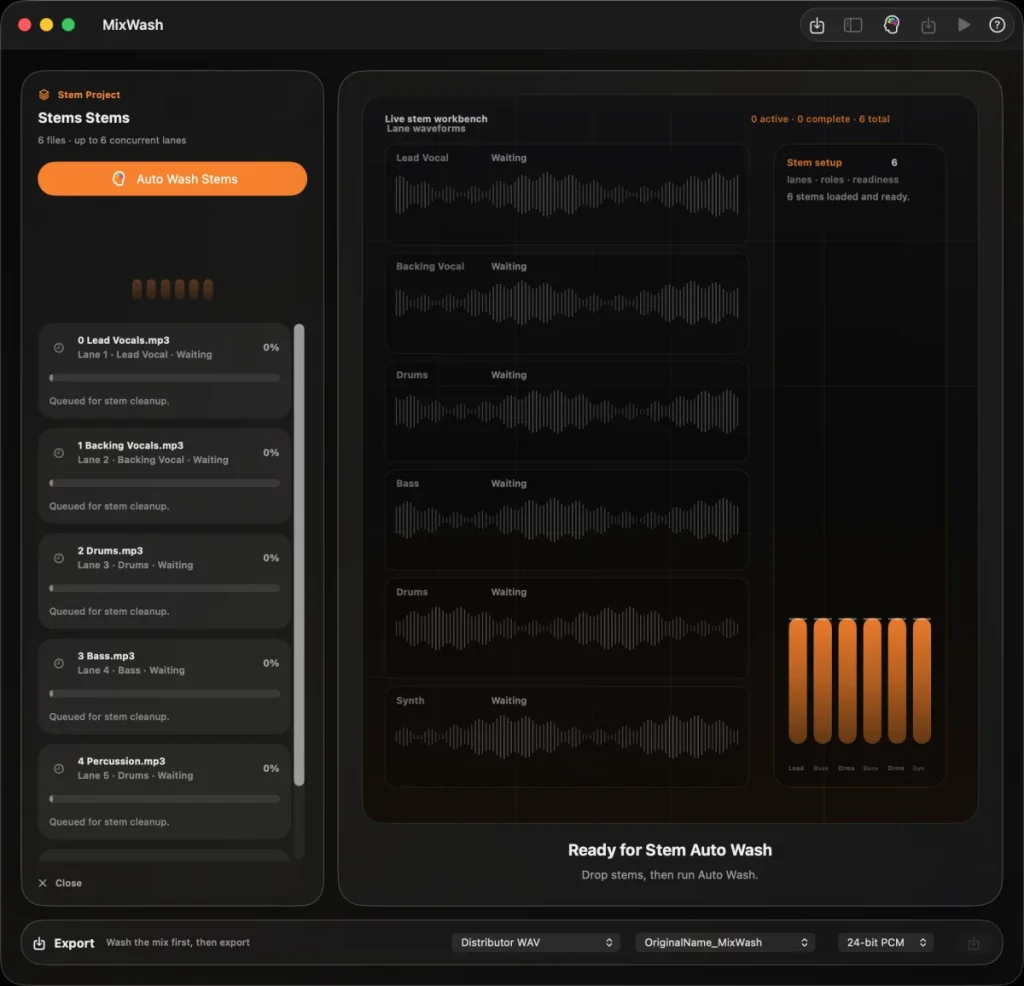The image size is (1024, 986).
Task: Click the Lead orange level meter bar
Action: (797, 680)
